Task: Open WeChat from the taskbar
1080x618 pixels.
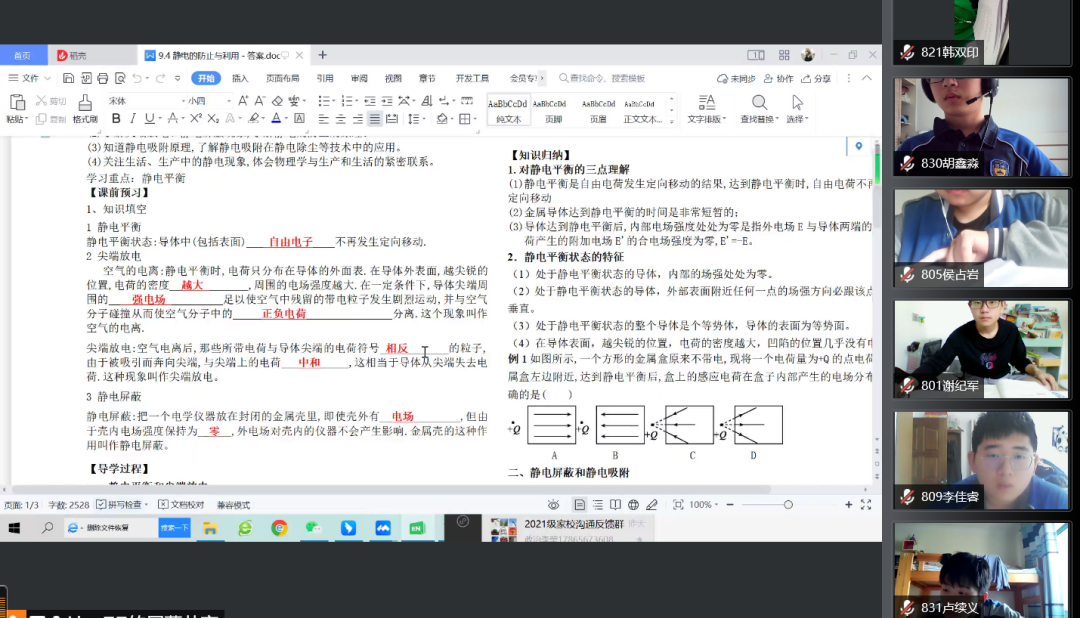Action: pyautogui.click(x=313, y=528)
